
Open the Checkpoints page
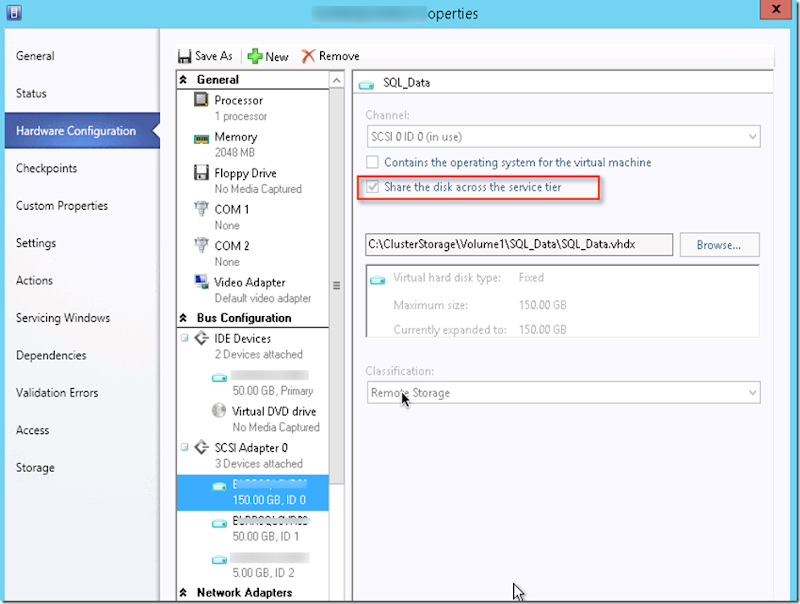pyautogui.click(x=46, y=168)
